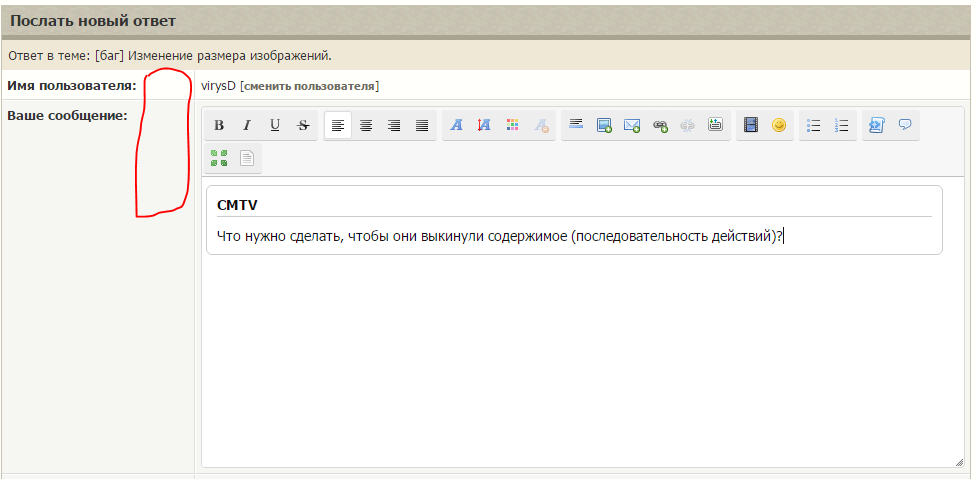Click the 'Имя пользователя:' label
The height and width of the screenshot is (479, 976).
pos(72,86)
